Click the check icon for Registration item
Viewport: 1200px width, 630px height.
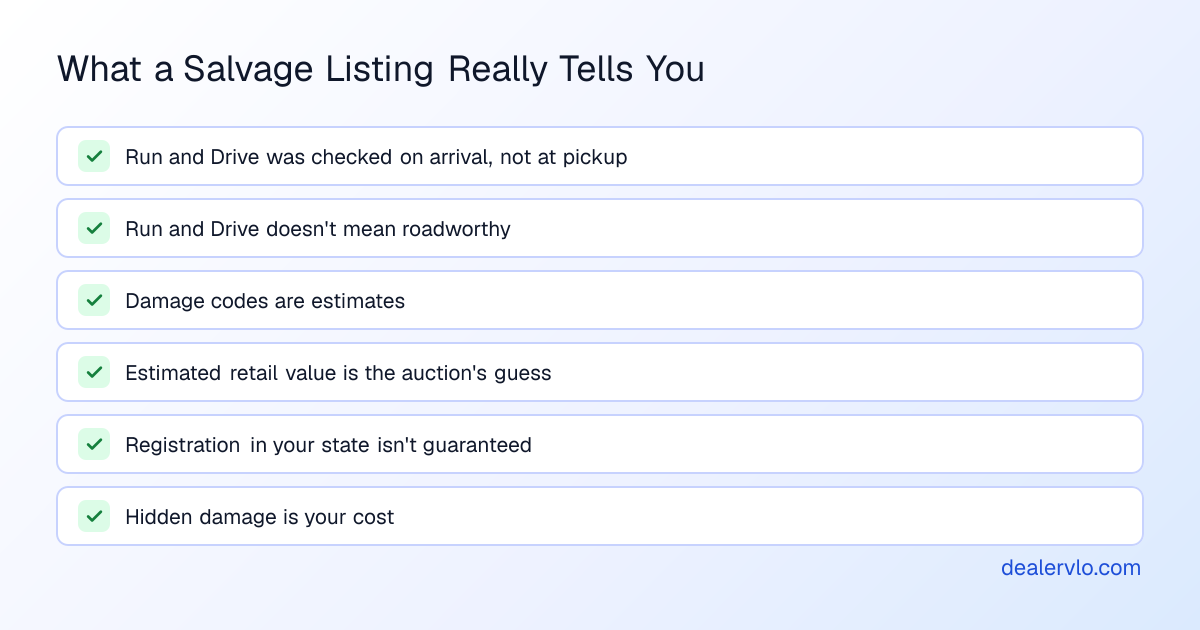click(94, 444)
